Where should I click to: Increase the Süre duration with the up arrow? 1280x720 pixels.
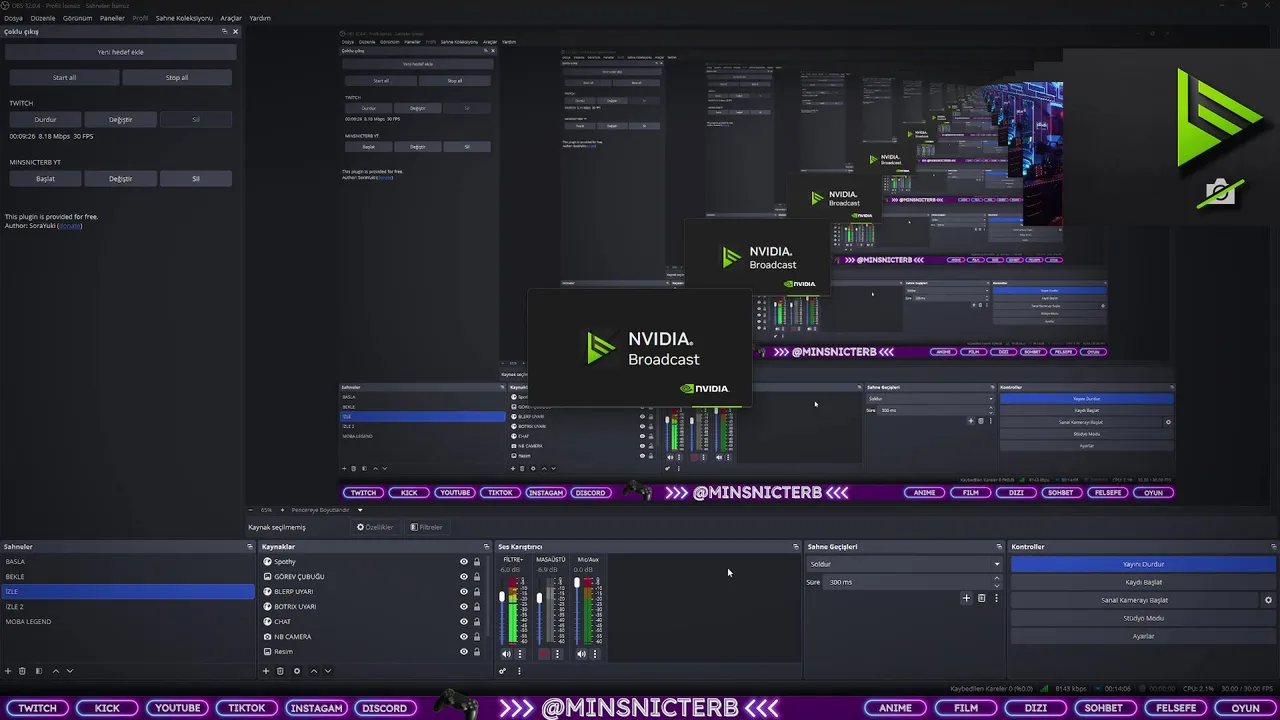pos(996,579)
